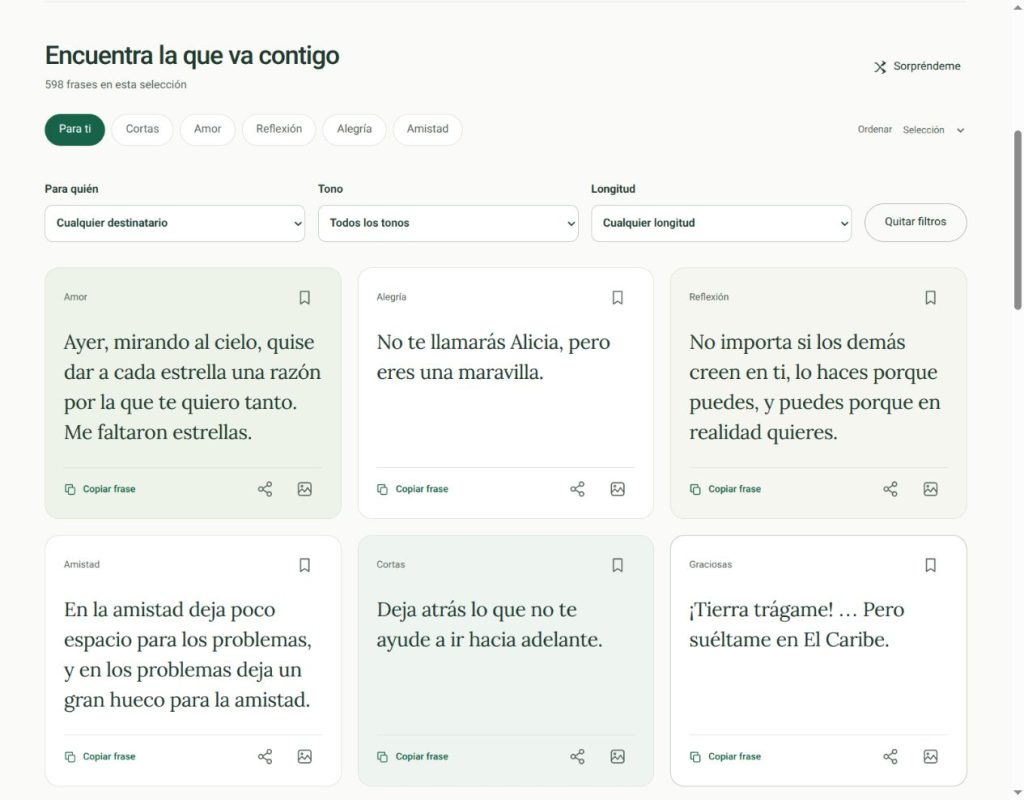
Task: Click the quote text 'No te llamarás Alicia'
Action: (493, 357)
